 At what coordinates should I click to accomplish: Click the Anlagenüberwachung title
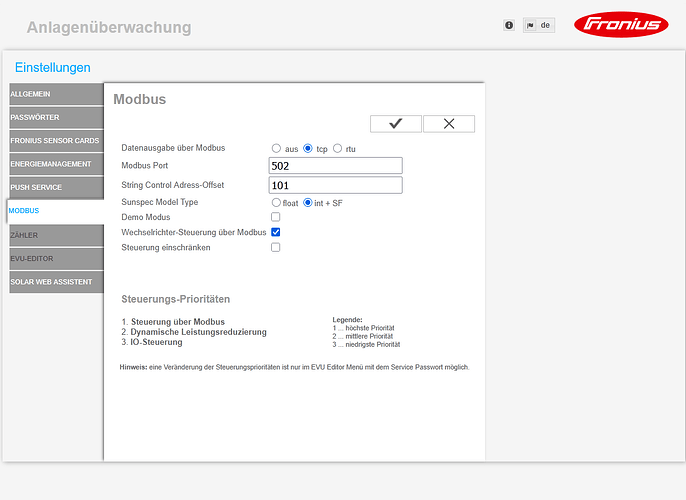tap(109, 27)
